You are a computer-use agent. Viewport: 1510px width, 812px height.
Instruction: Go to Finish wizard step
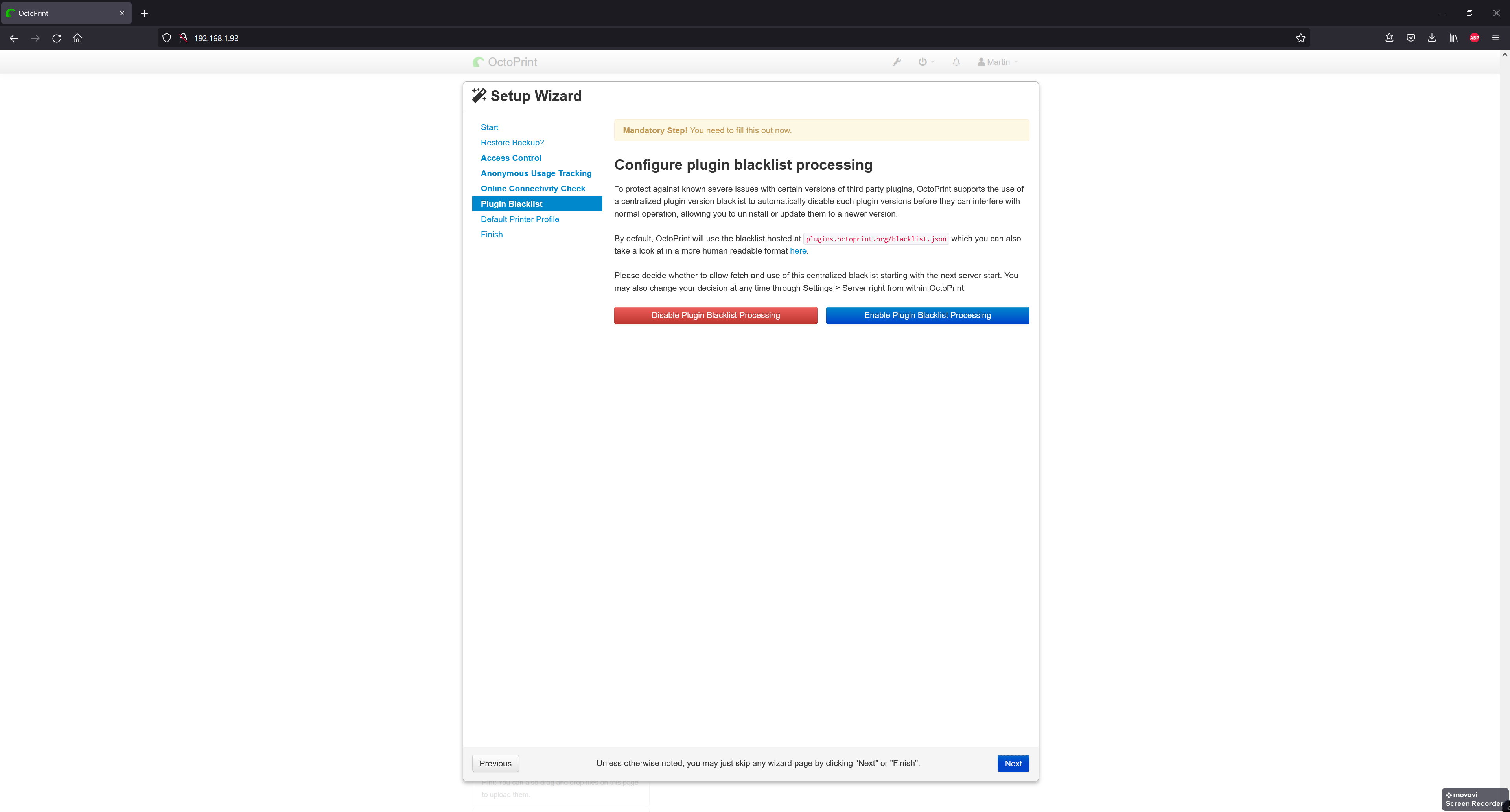tap(491, 234)
